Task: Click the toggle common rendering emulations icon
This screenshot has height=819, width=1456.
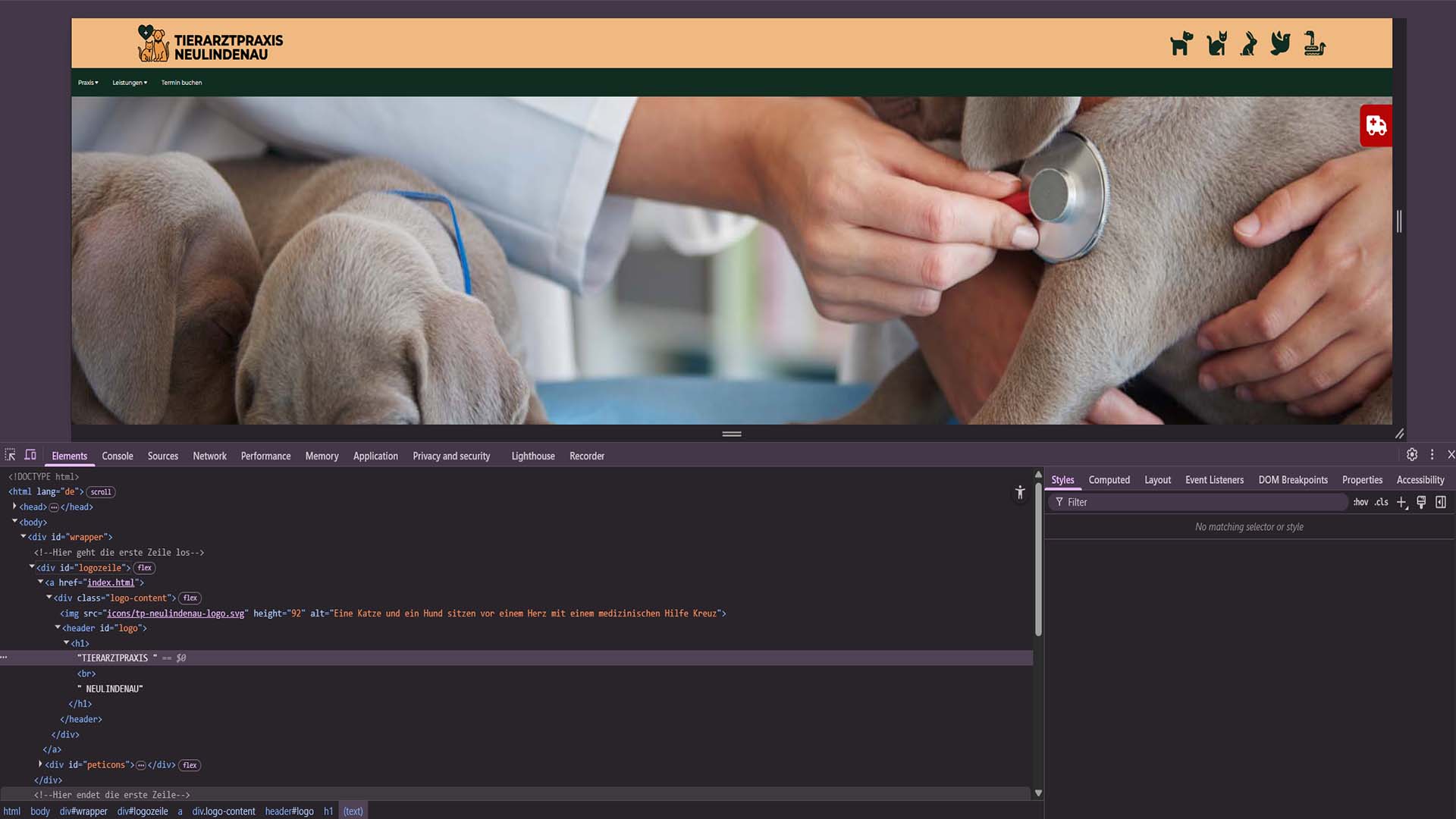Action: 1421,502
